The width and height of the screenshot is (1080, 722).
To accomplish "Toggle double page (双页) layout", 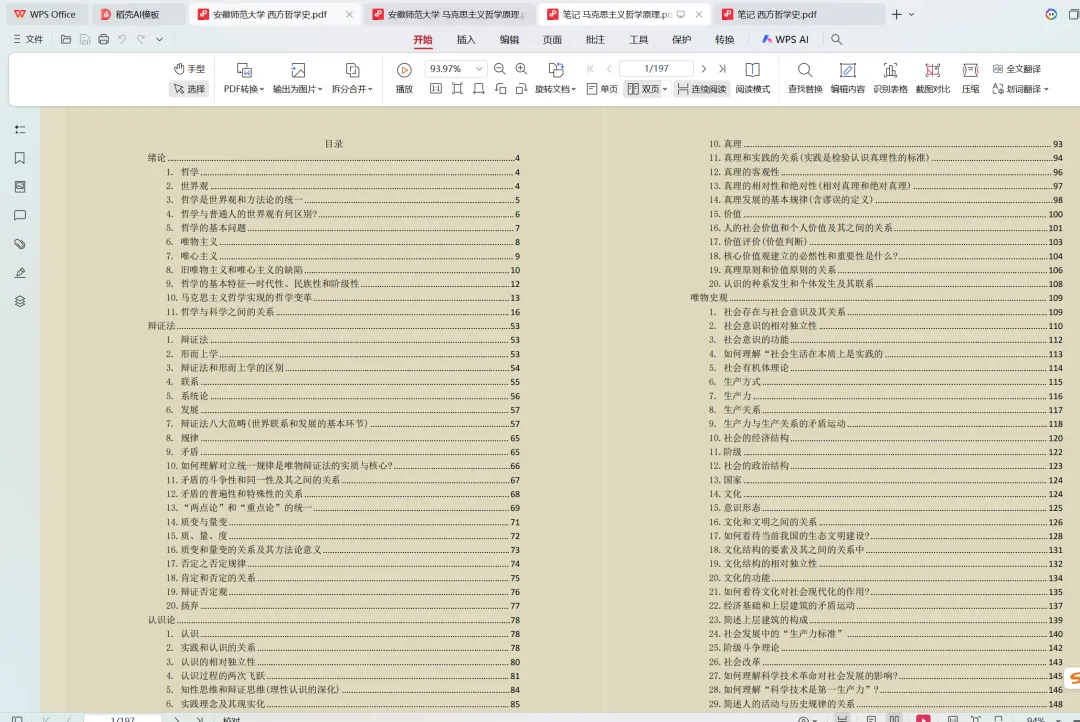I will point(643,89).
